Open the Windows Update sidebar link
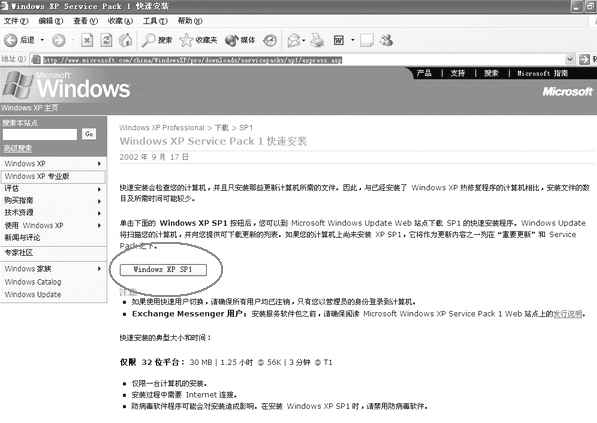Viewport: 597px width, 423px height. 33,294
